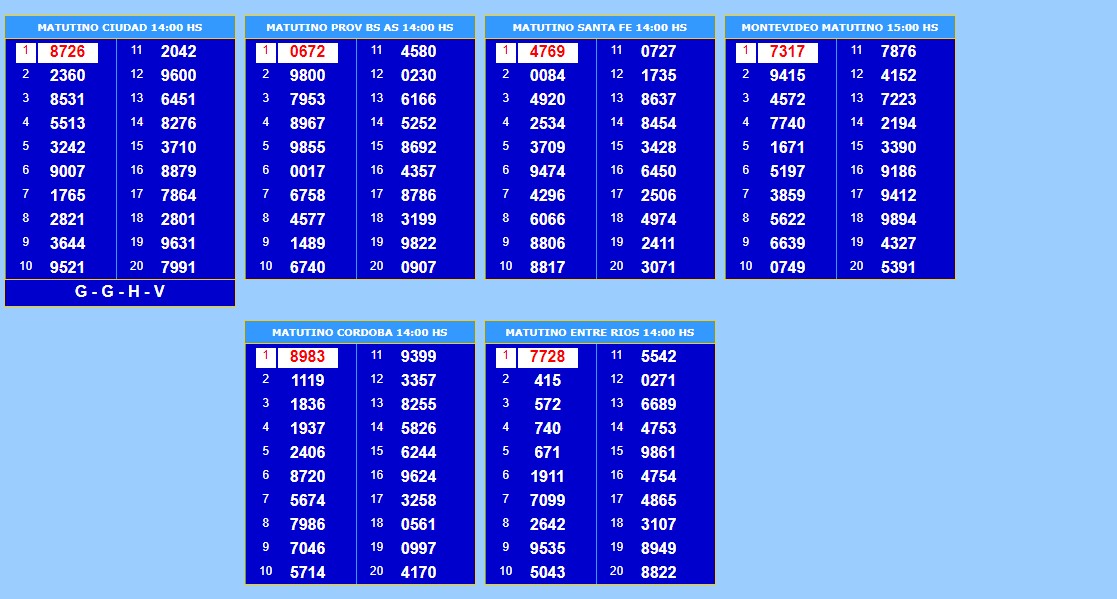This screenshot has height=599, width=1117.
Task: Select number 3071 in the Santa Fe table
Action: [658, 268]
